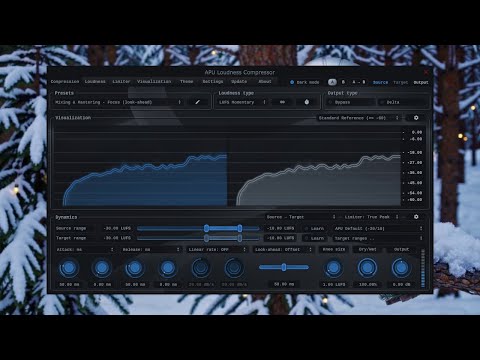Click the Target range minimum -30.00 LUFS field
The height and width of the screenshot is (360, 480).
click(x=117, y=238)
